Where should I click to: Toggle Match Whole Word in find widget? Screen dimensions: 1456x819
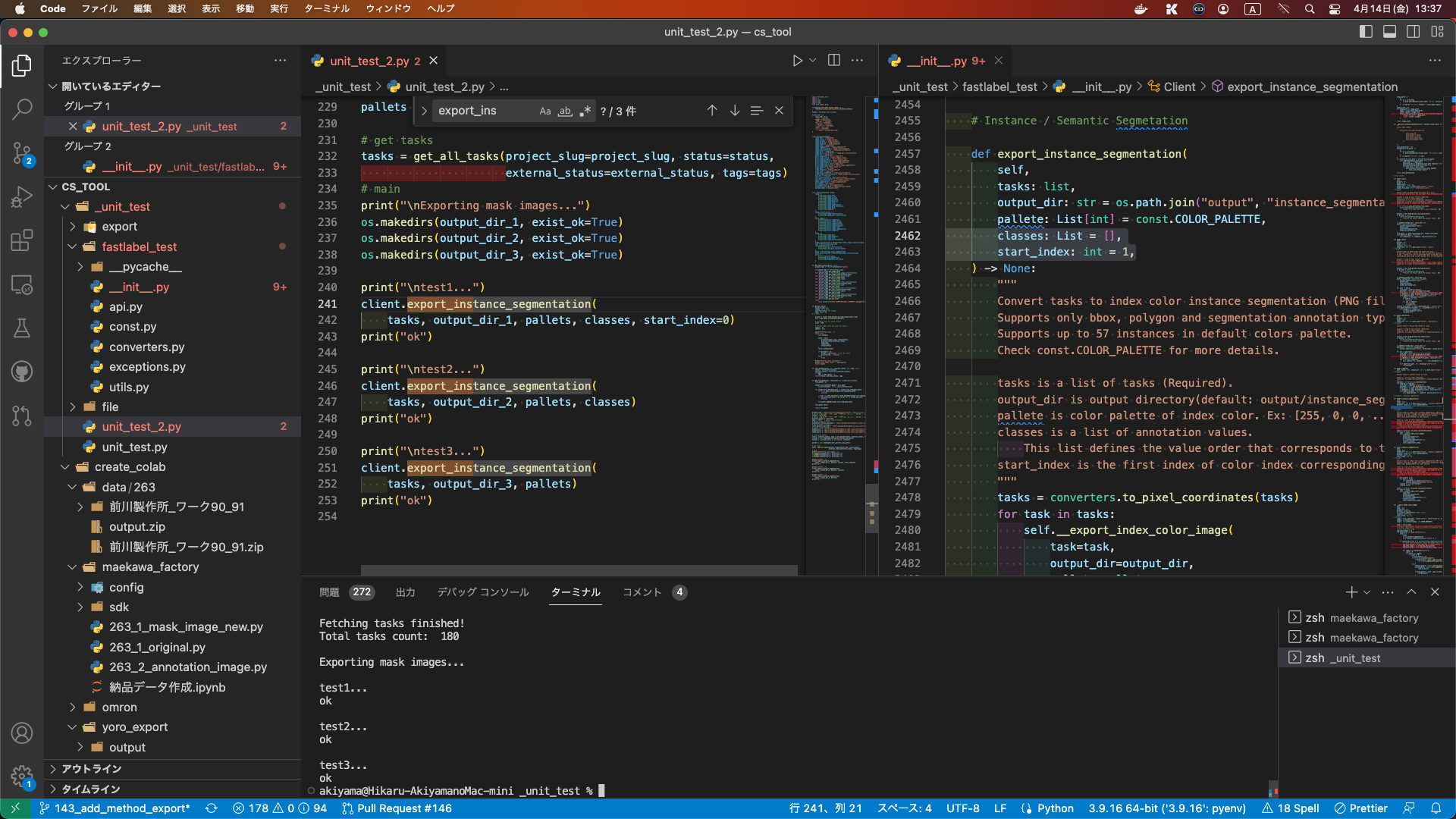565,111
